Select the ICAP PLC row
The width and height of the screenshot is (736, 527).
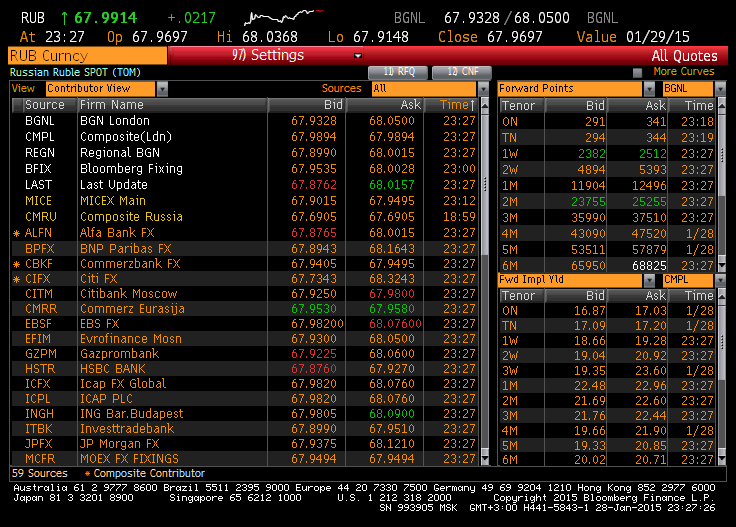point(245,399)
